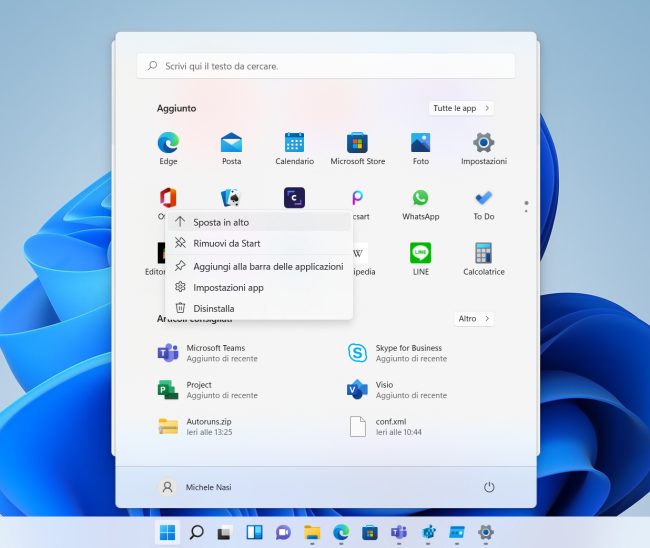Open Settings gear on the taskbar
The height and width of the screenshot is (548, 650).
point(486,532)
